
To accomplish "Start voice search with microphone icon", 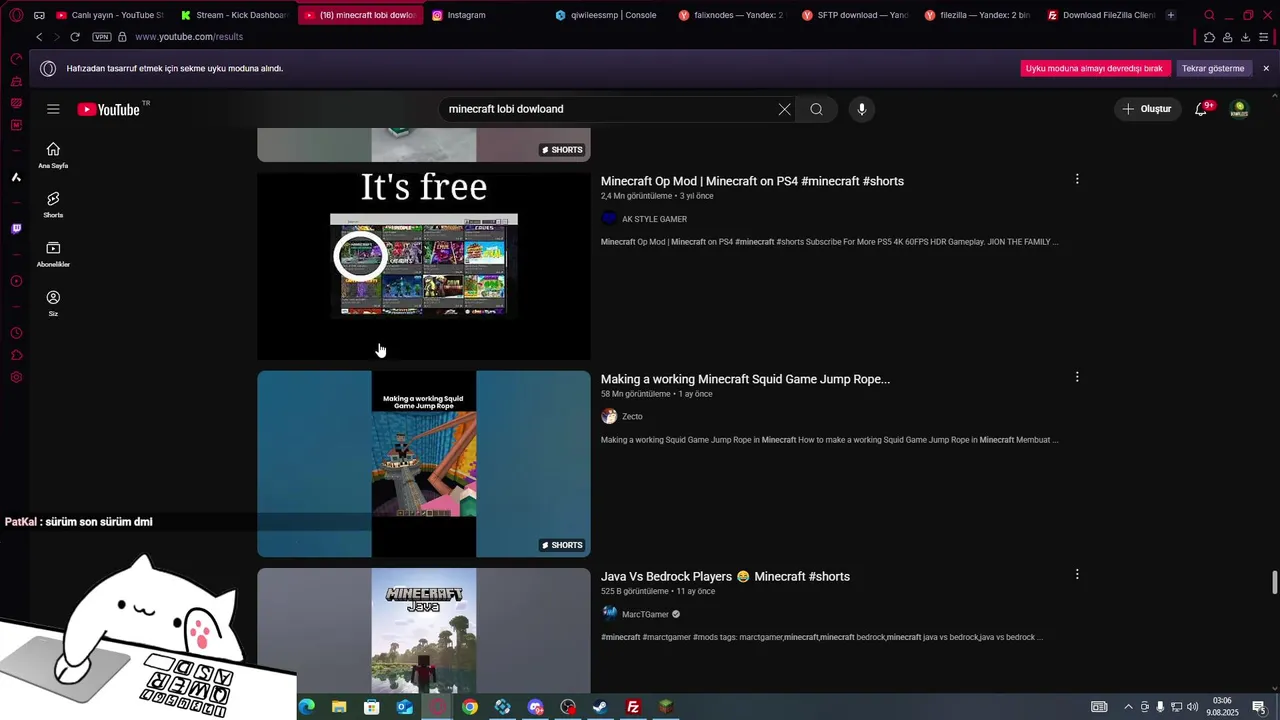I will point(862,109).
